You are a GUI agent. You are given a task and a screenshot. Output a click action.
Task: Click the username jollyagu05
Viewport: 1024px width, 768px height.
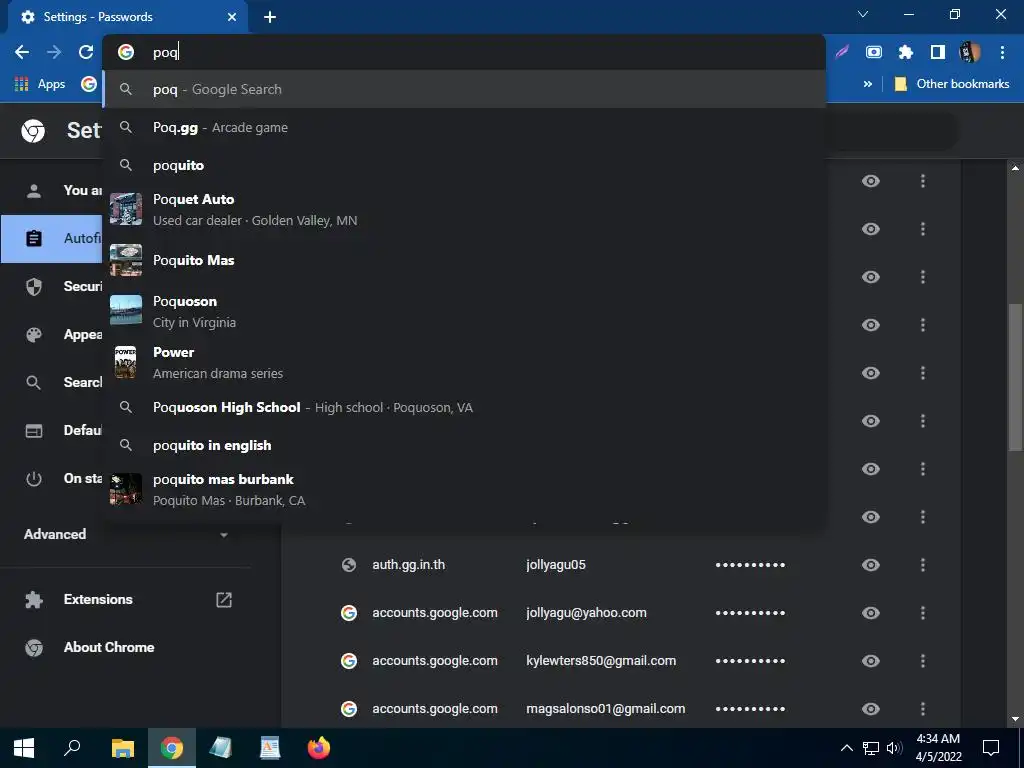coord(556,565)
